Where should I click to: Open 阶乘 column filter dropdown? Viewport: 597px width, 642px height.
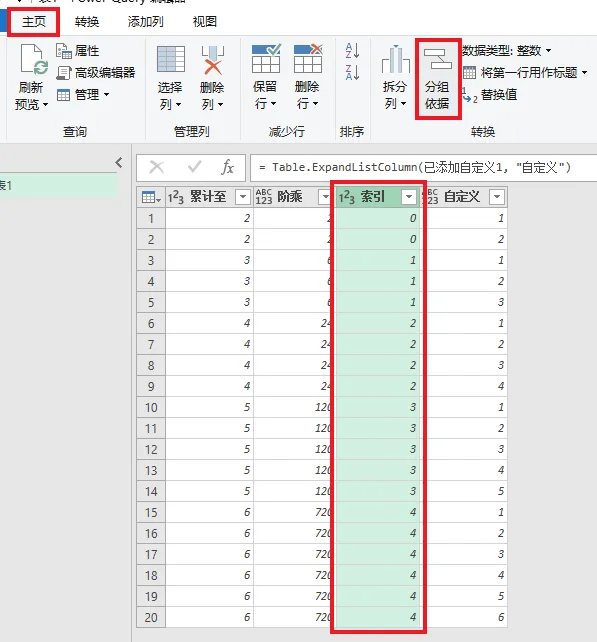pos(324,197)
